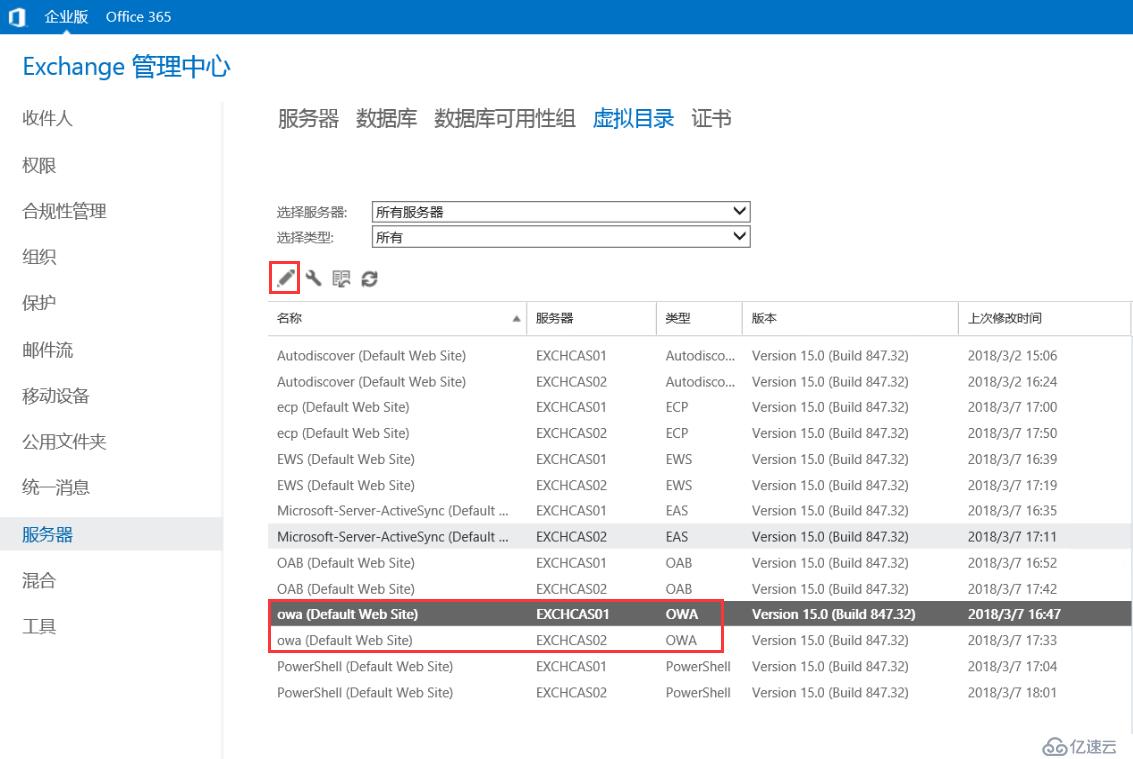The height and width of the screenshot is (759, 1133).
Task: Open the 选择服务器 dropdown
Action: (561, 212)
